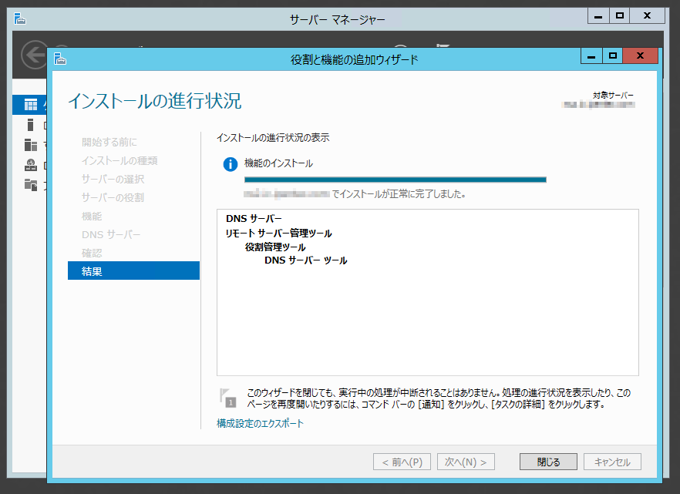
Task: Open the file services icon in Server Manager's left pane
Action: click(x=30, y=185)
